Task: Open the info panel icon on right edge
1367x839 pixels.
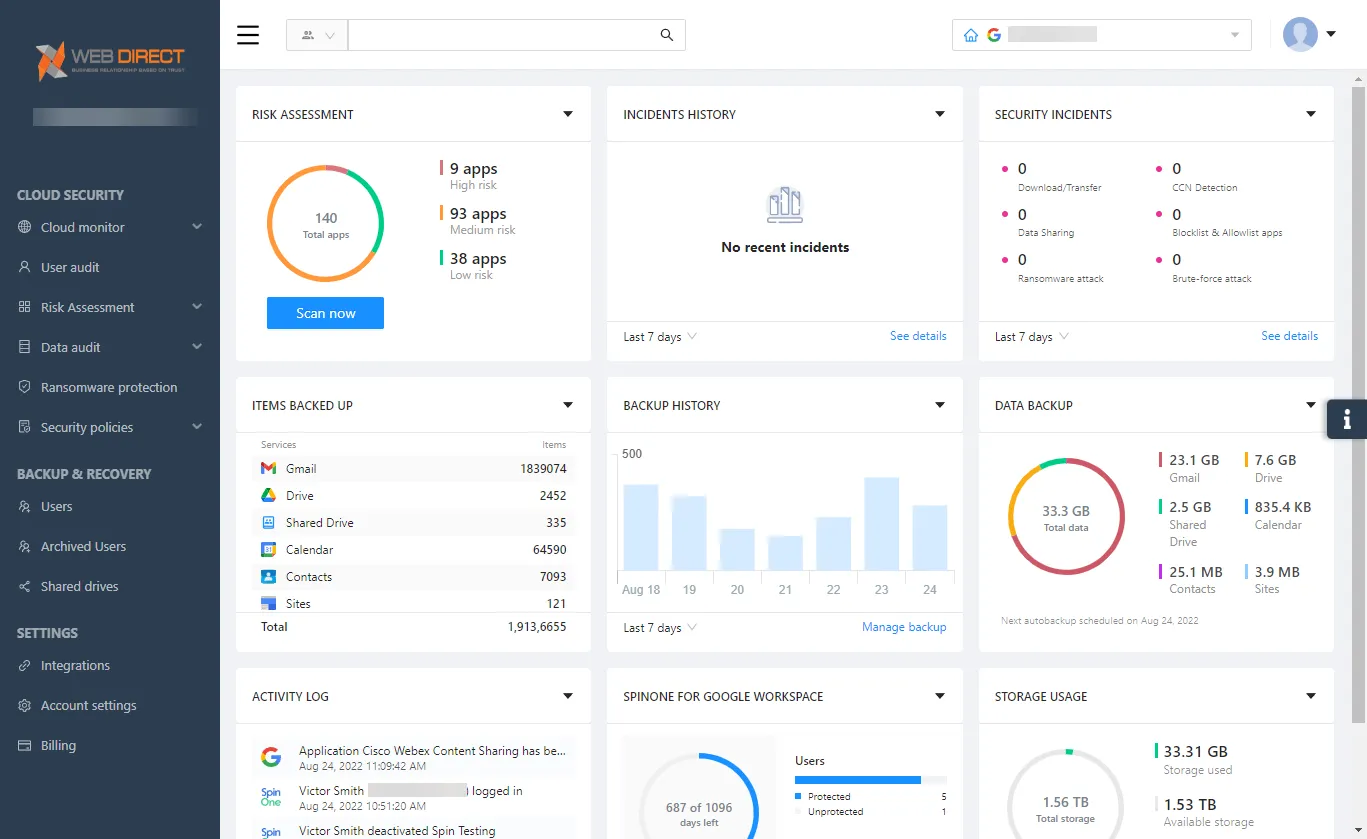Action: coord(1347,419)
